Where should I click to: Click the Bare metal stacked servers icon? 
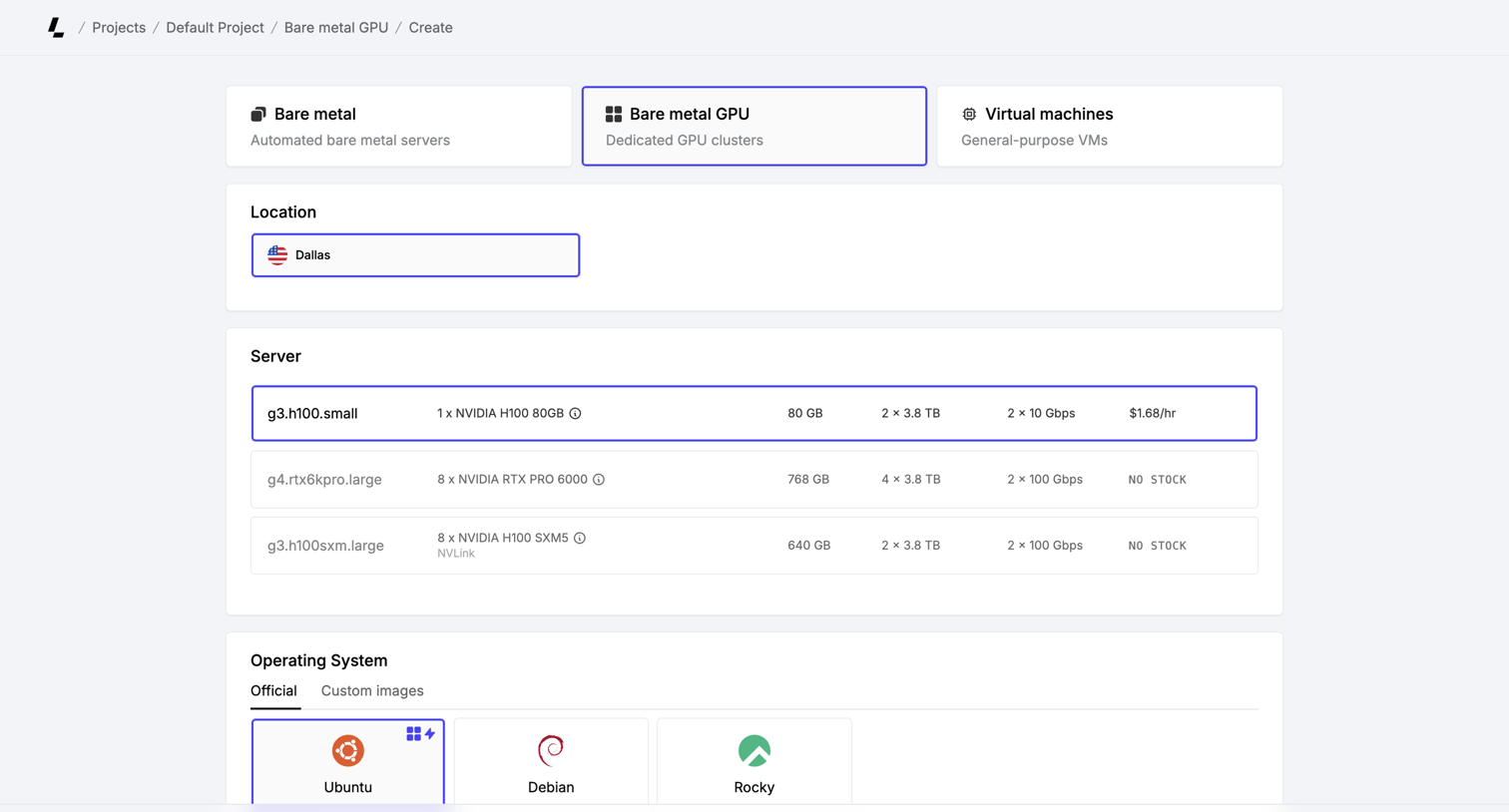pos(258,114)
